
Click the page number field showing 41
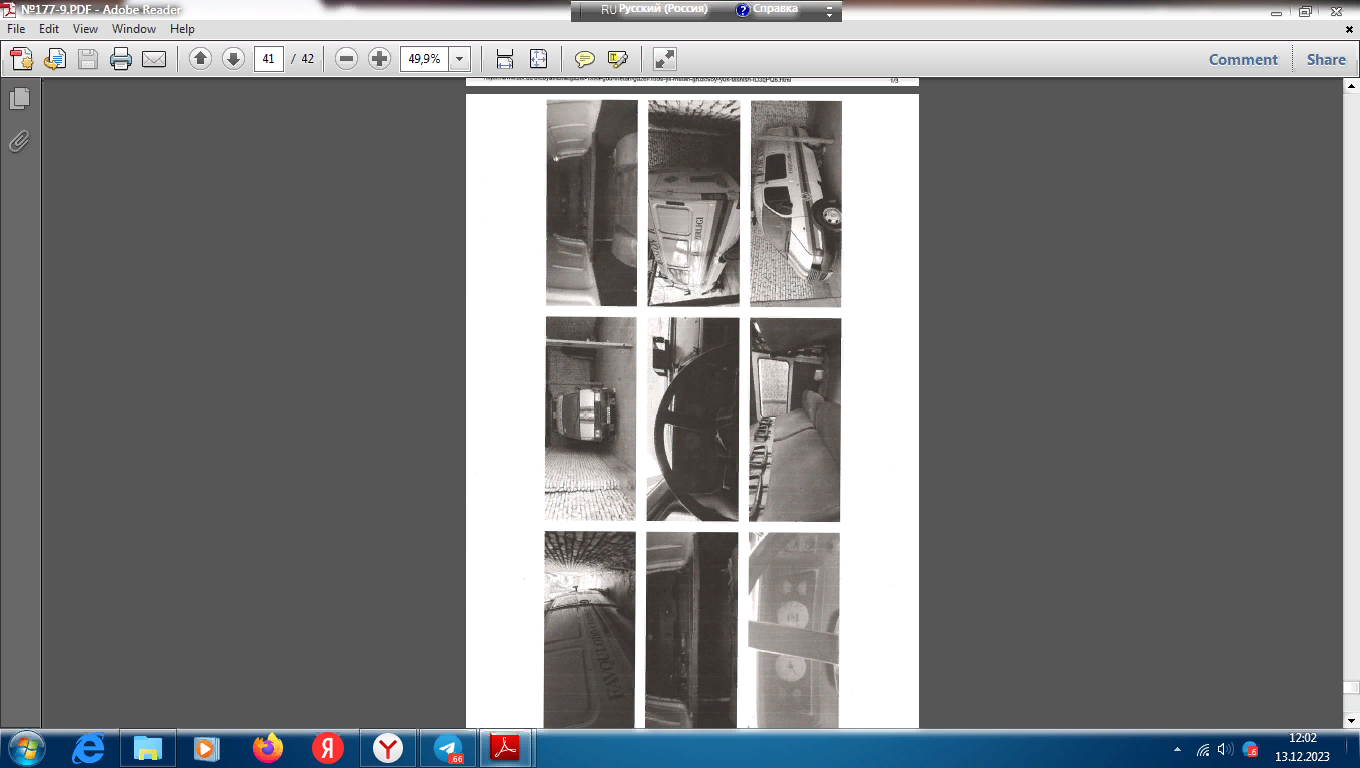point(268,59)
